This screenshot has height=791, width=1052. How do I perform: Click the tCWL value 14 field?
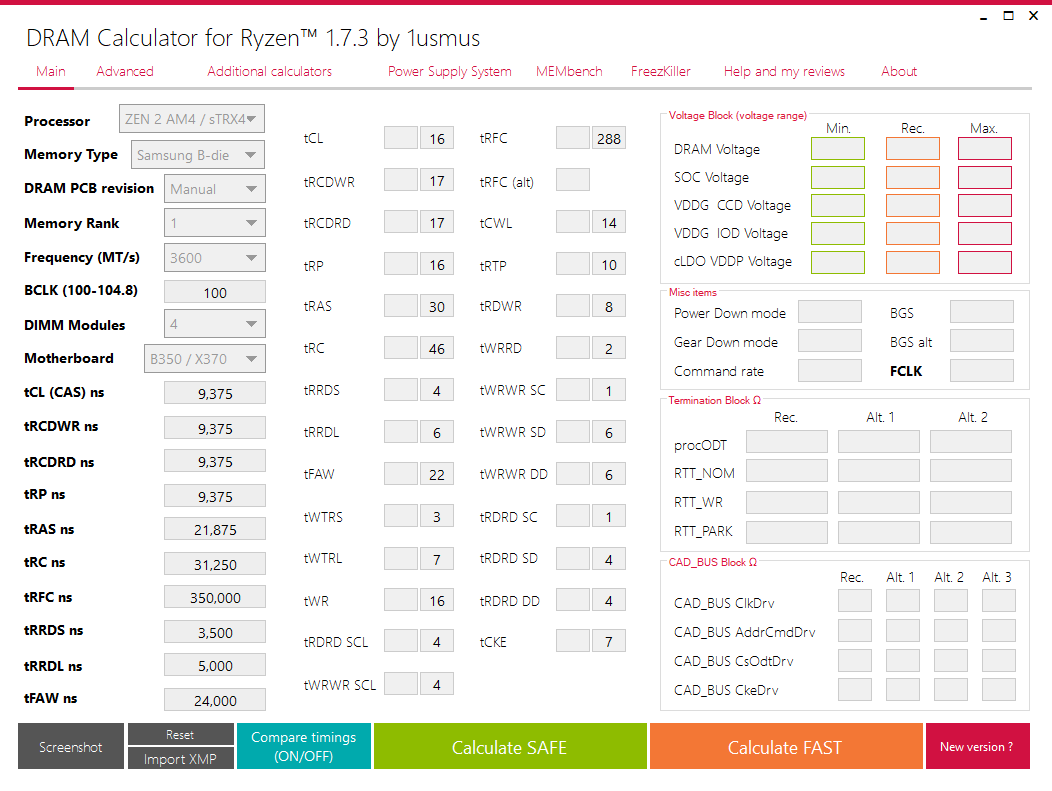pyautogui.click(x=609, y=223)
